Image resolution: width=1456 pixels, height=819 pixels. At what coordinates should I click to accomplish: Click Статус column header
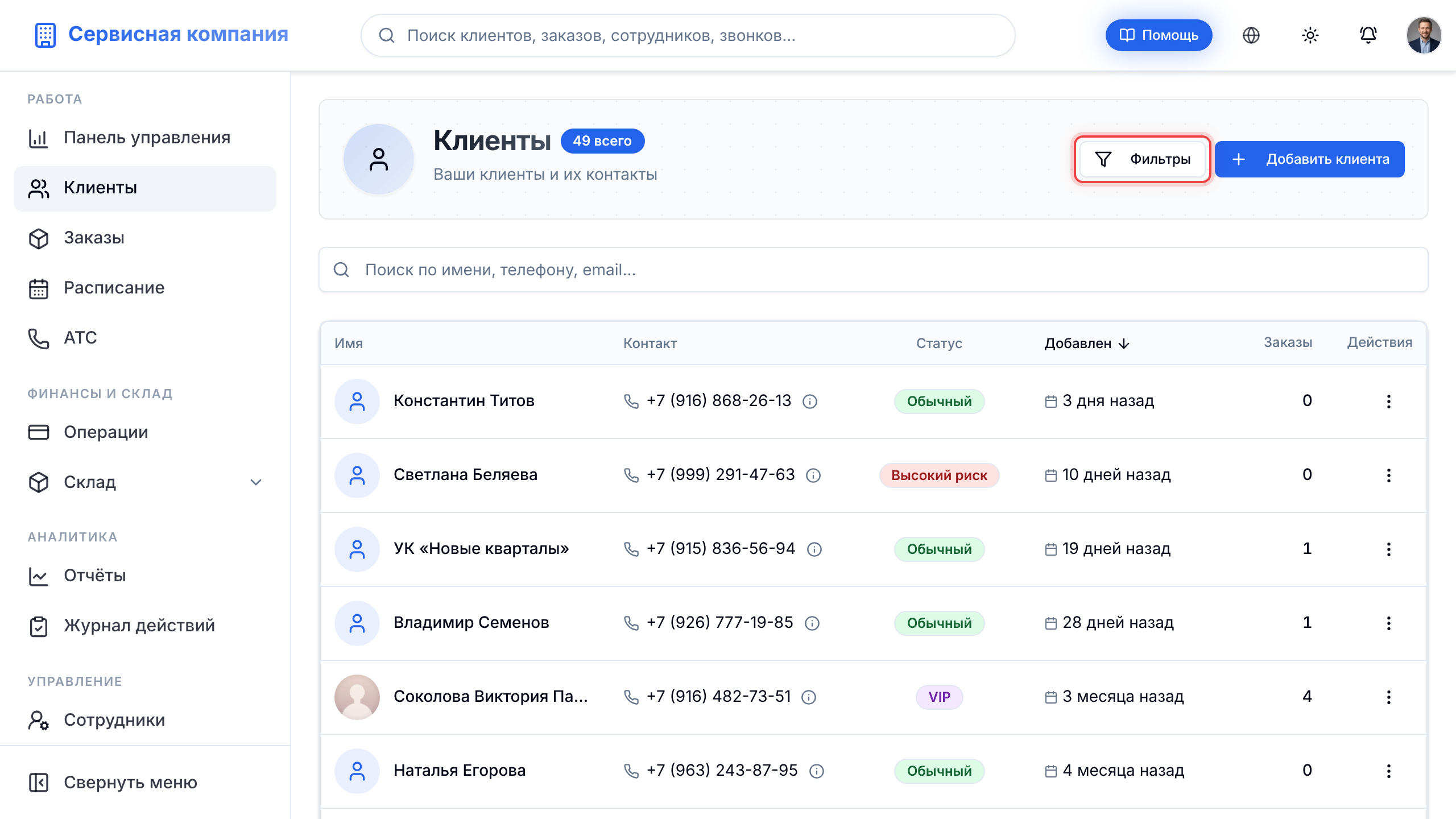point(939,344)
